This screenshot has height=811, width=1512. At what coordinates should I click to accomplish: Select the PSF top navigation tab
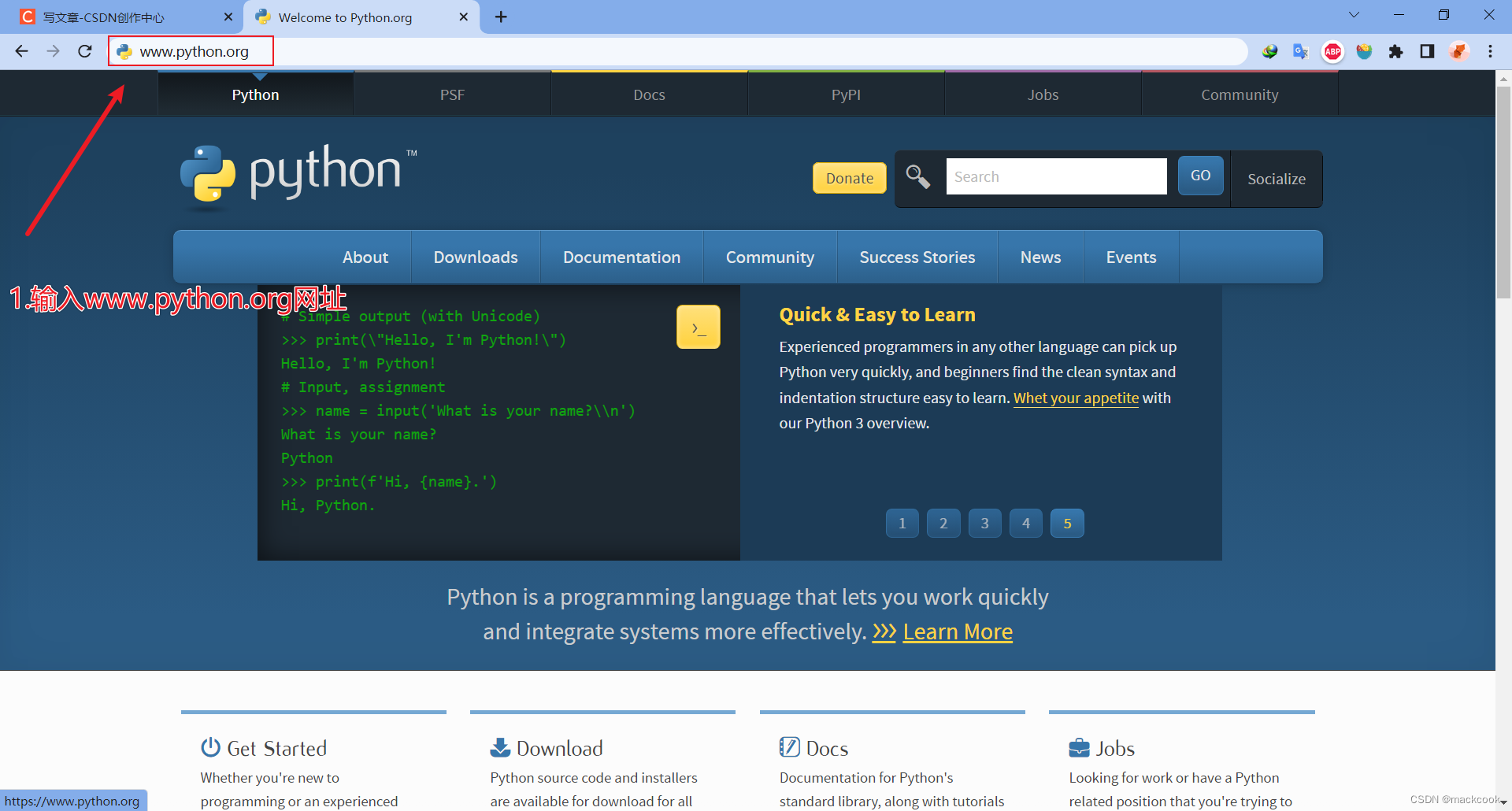(452, 94)
